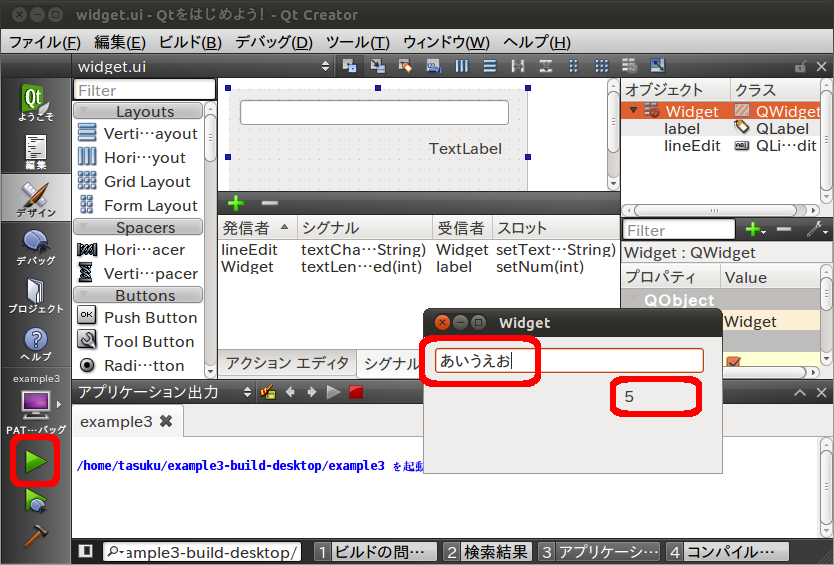Toggle the sidebar button in status bar

(86, 552)
